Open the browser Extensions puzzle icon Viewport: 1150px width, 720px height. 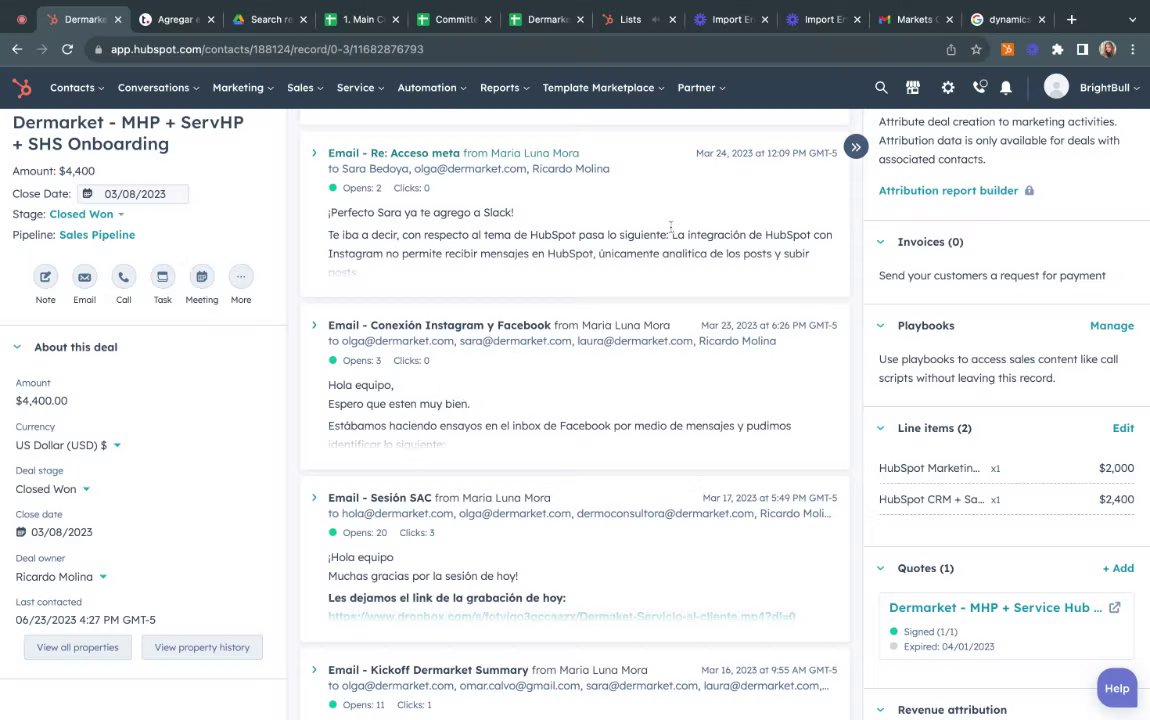click(x=1057, y=49)
